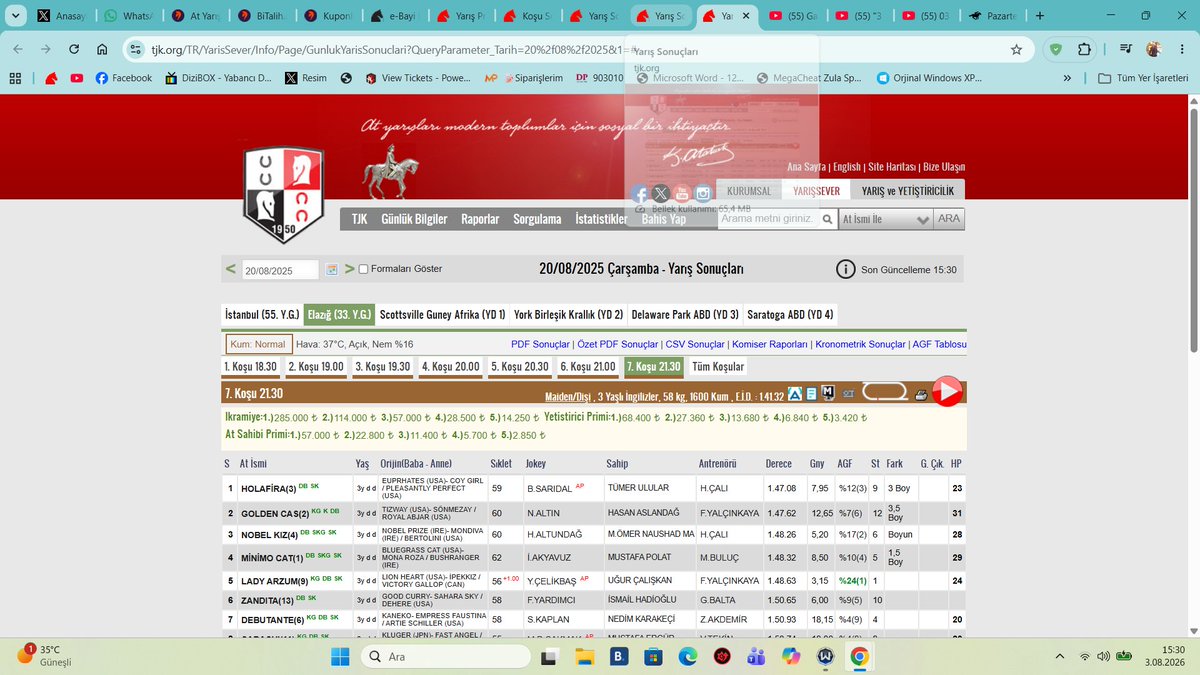Screen dimensions: 1200x675
Task: Select Scottsville Guney Afrika (YD 1) tab
Action: [442, 314]
